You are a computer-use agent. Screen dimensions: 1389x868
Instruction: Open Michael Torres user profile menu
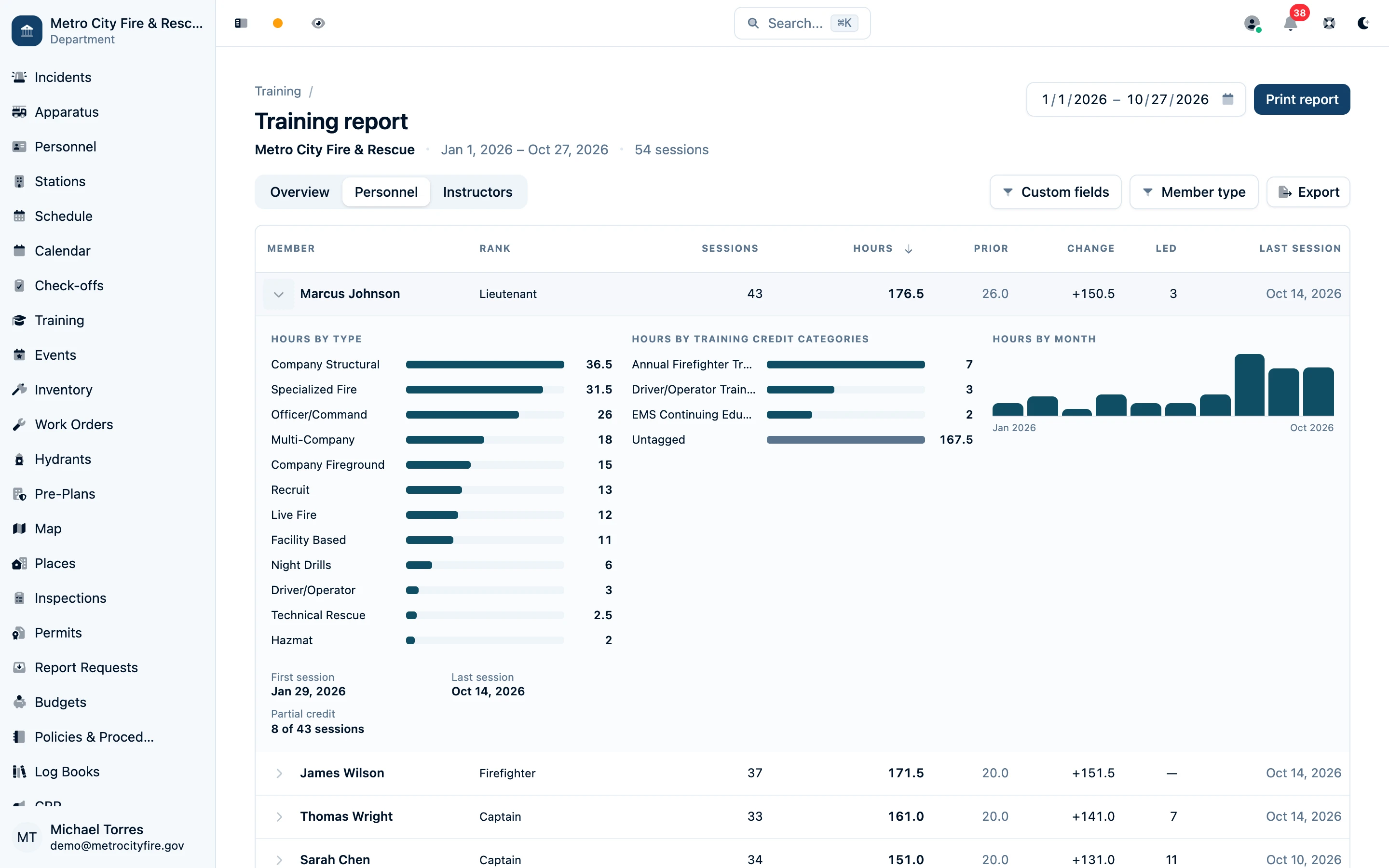pos(108,837)
